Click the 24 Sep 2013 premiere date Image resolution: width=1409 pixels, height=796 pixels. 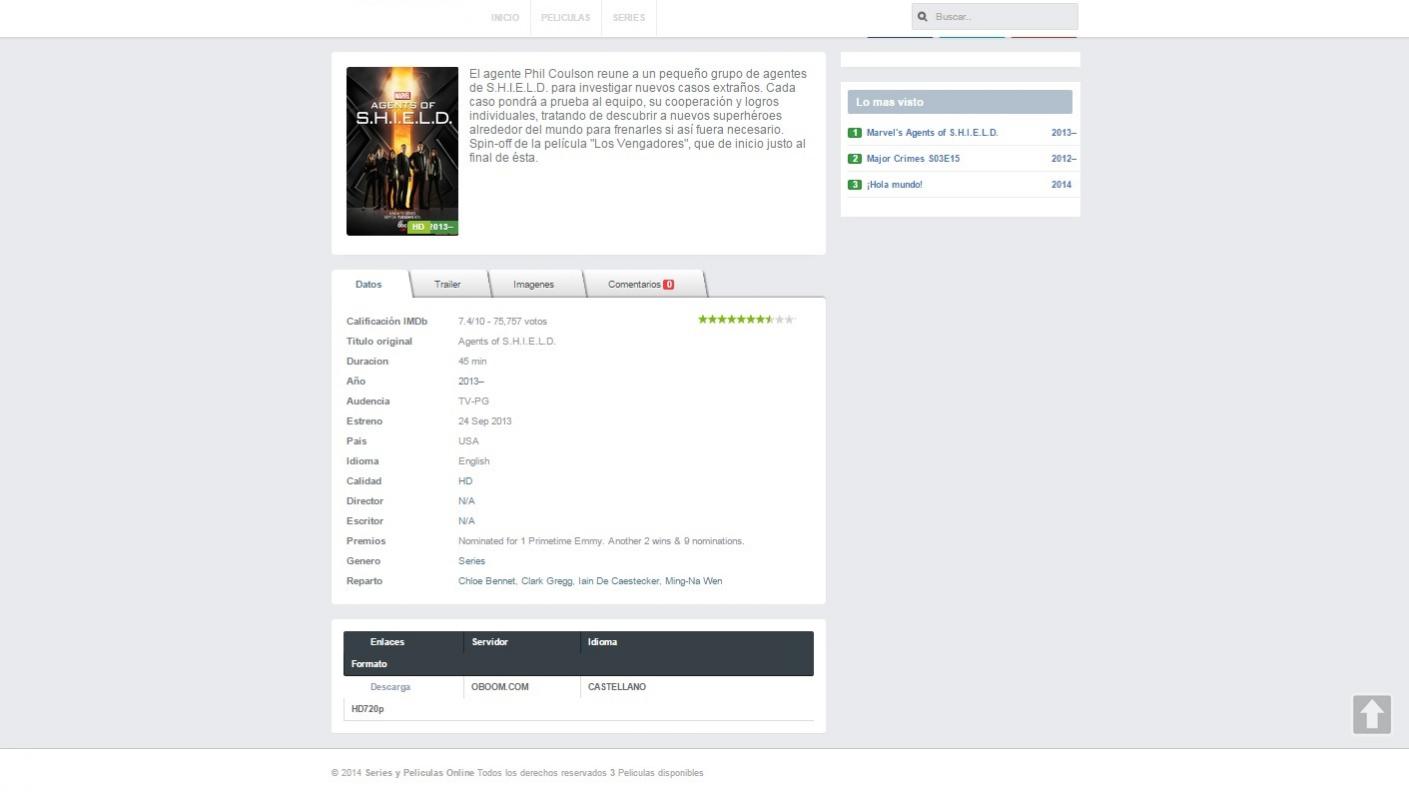coord(485,421)
